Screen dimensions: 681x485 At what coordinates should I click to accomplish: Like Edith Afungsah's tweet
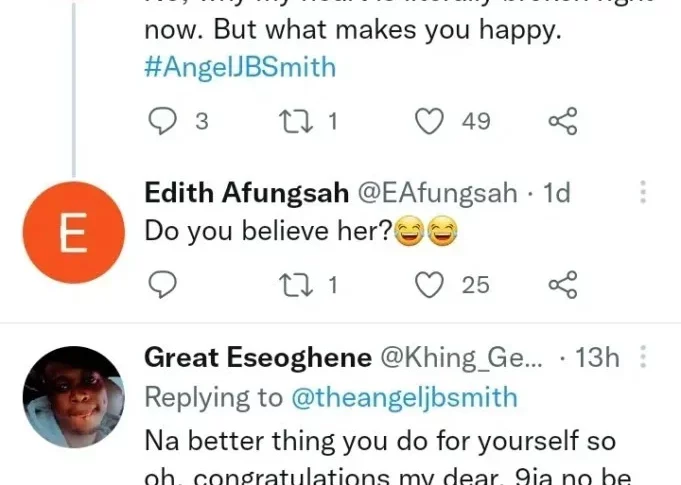point(429,285)
